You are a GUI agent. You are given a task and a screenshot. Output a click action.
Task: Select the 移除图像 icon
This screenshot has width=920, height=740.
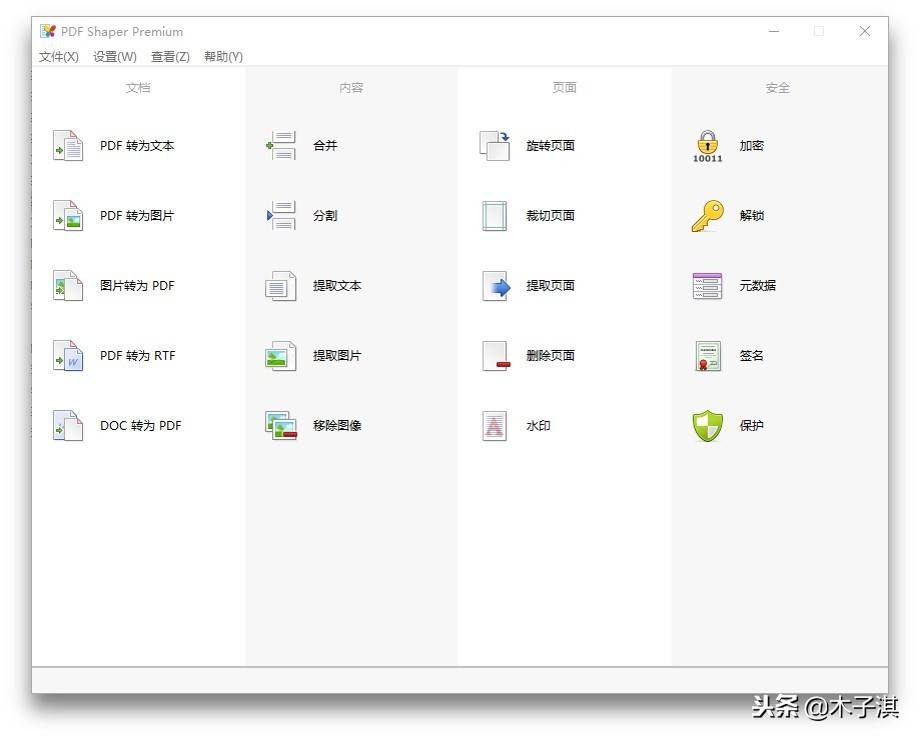pos(281,426)
